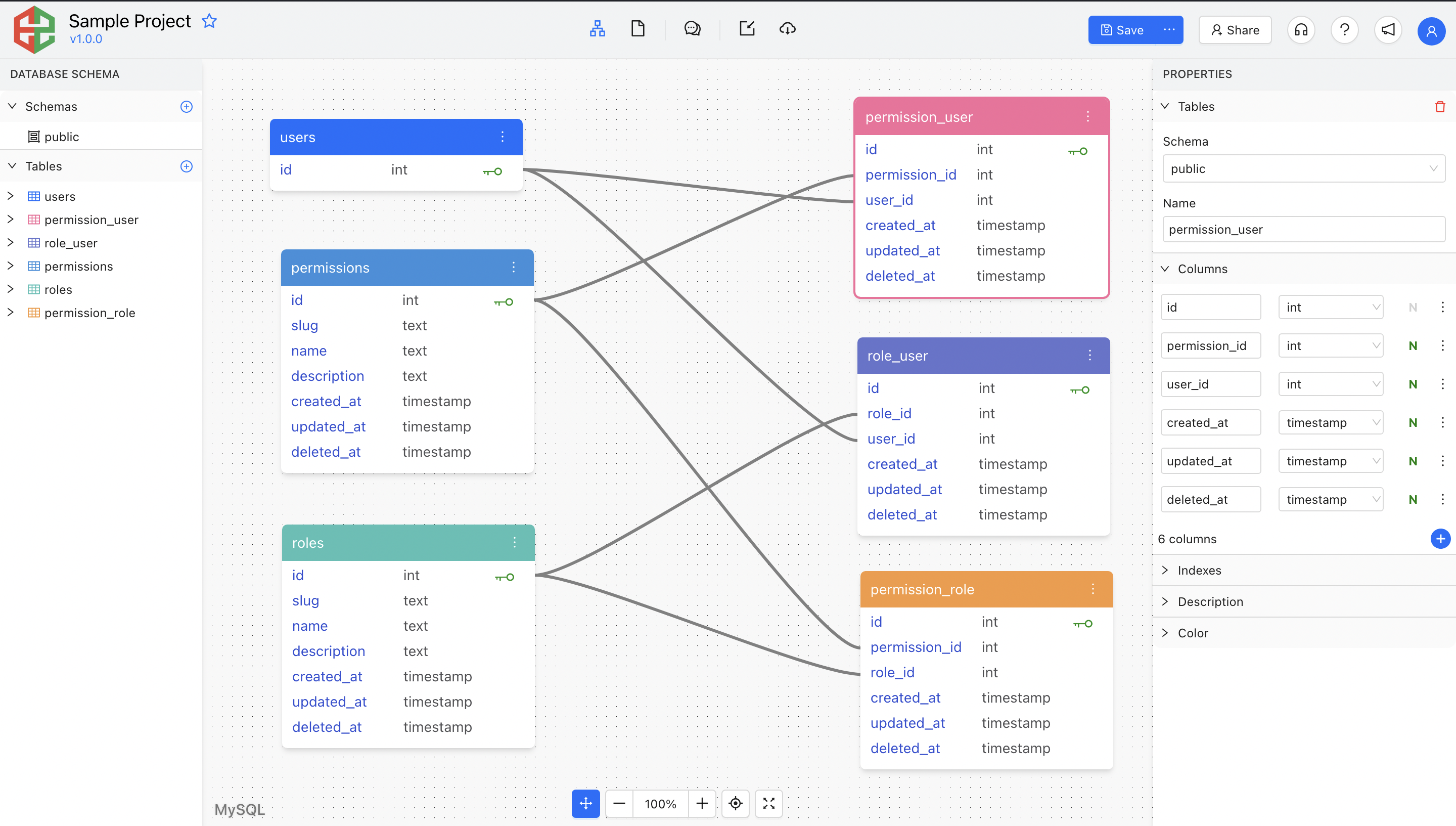Open the Schema public dropdown
Image resolution: width=1456 pixels, height=826 pixels.
(1303, 168)
